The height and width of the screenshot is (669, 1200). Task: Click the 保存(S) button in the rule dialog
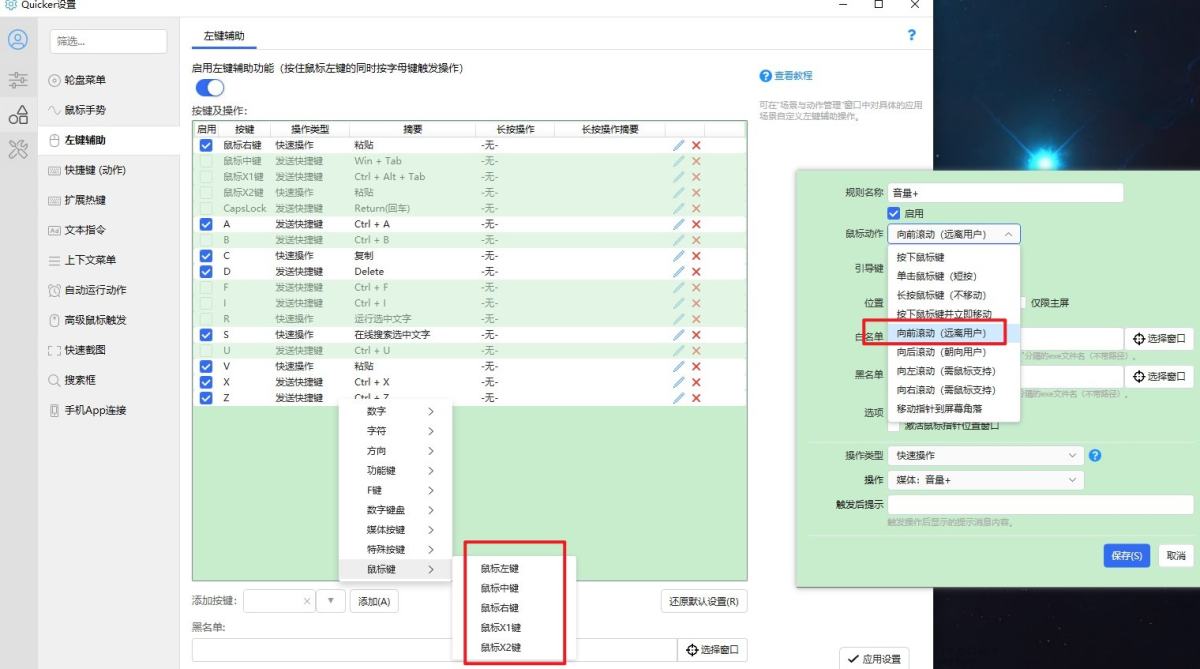click(1127, 556)
